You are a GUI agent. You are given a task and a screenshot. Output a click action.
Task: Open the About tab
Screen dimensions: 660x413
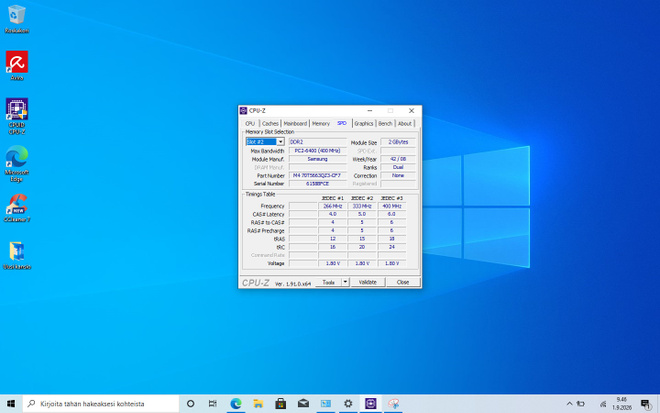tap(405, 123)
